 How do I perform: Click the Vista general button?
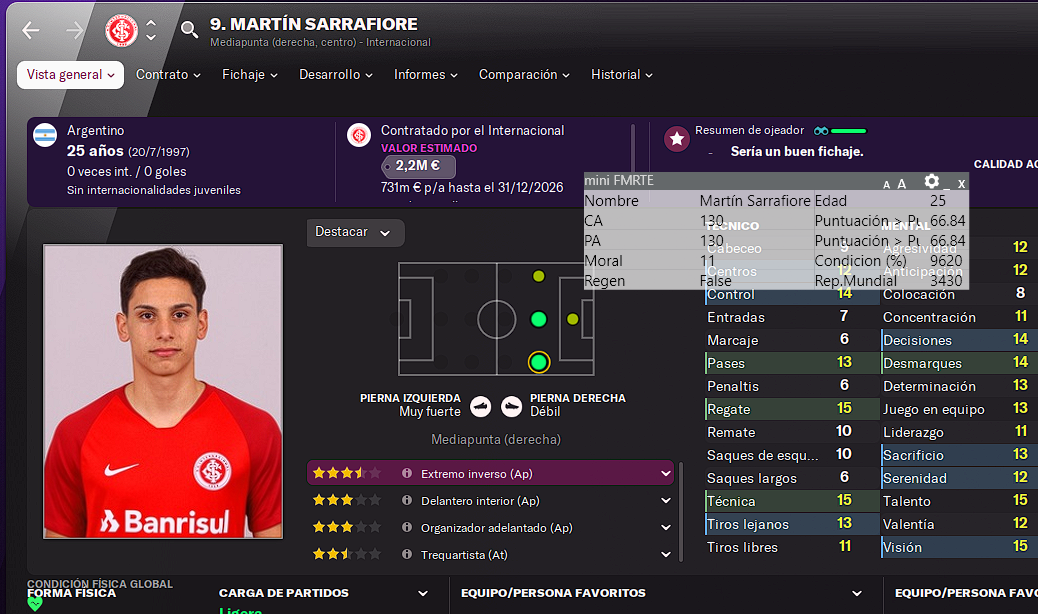(x=70, y=75)
